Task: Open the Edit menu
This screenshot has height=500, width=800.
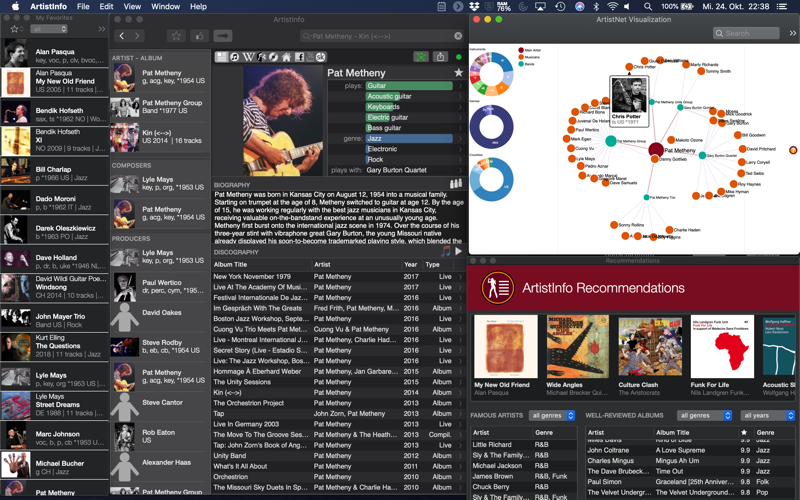Action: [106, 6]
